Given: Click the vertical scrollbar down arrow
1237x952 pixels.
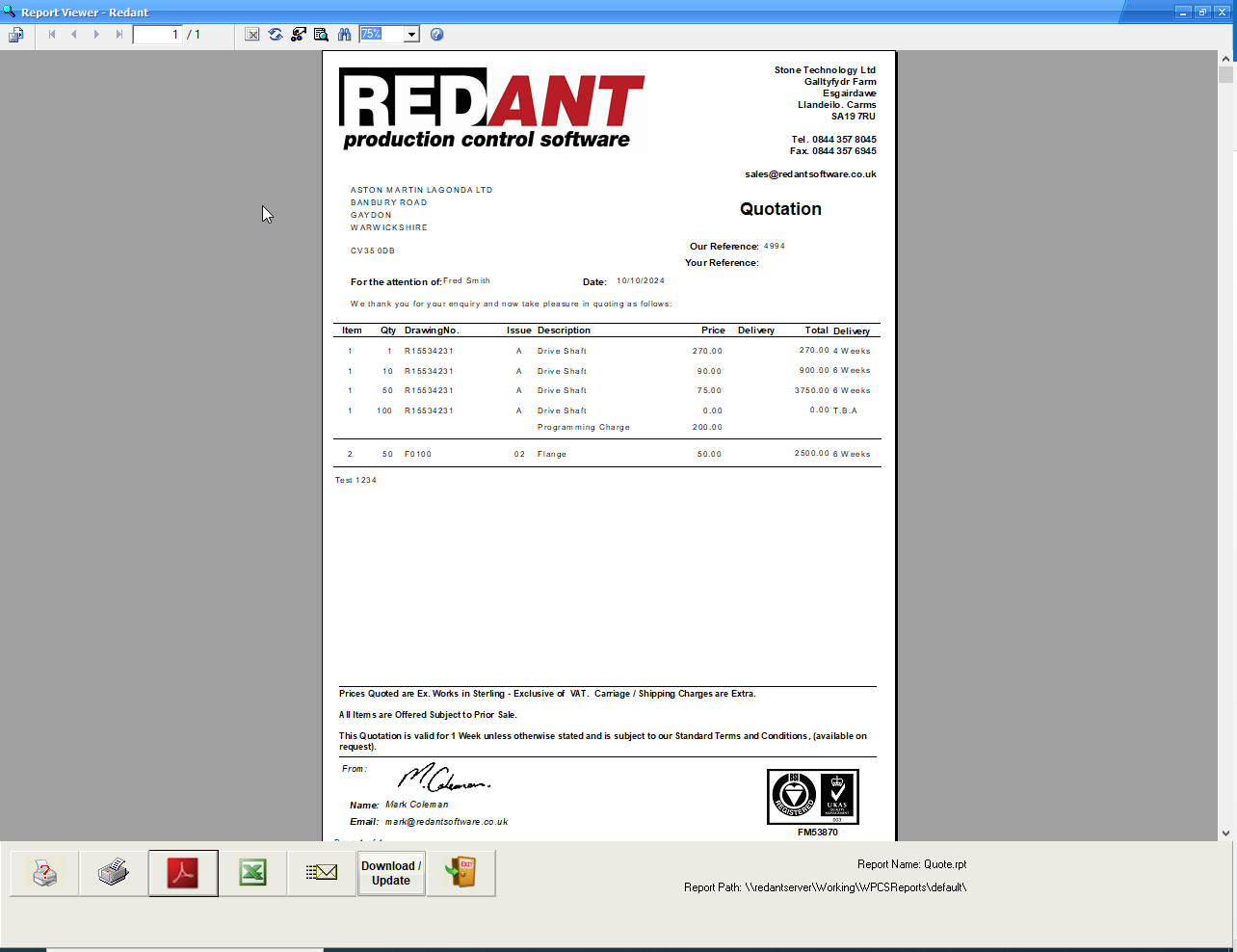Looking at the screenshot, I should click(x=1225, y=833).
